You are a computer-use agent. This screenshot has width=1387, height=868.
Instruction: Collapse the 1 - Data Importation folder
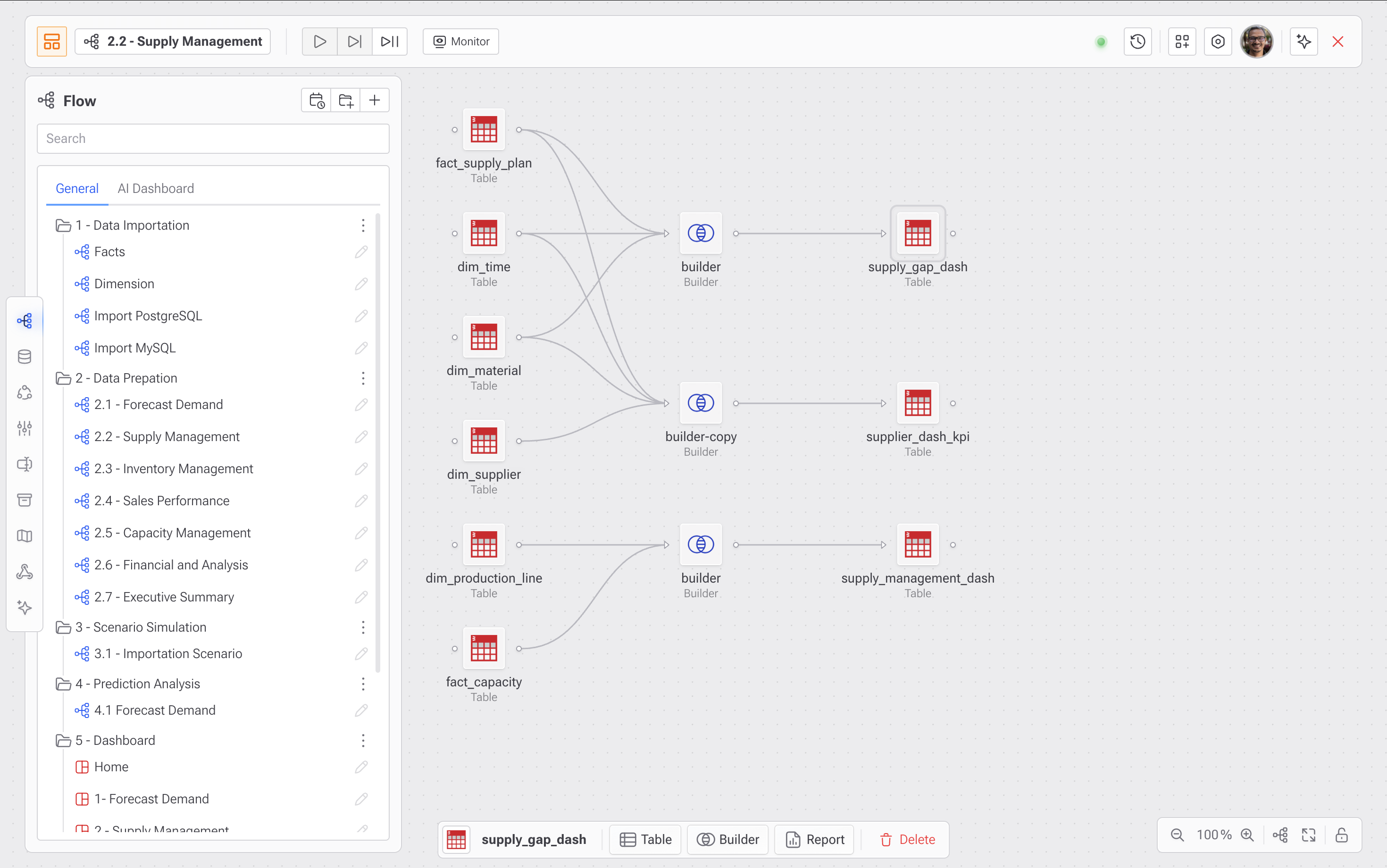click(x=63, y=225)
